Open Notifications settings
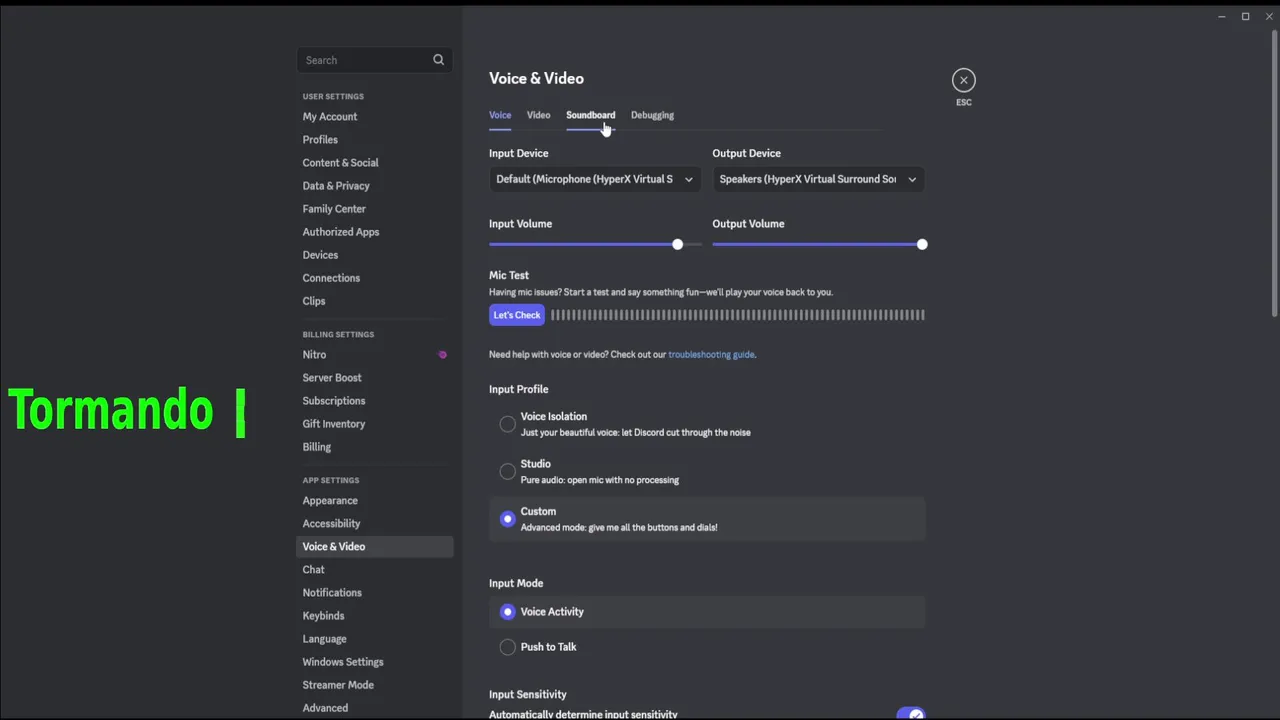 point(332,593)
